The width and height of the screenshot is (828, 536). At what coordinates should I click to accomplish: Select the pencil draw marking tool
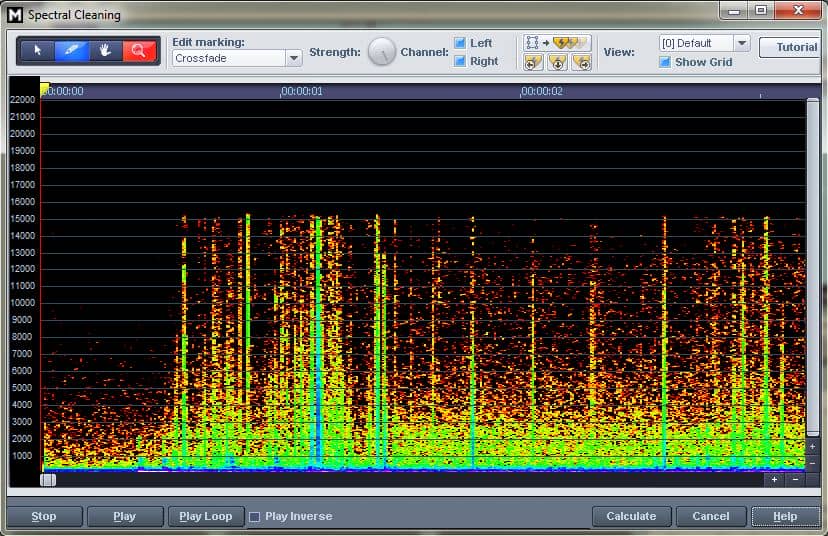[71, 51]
